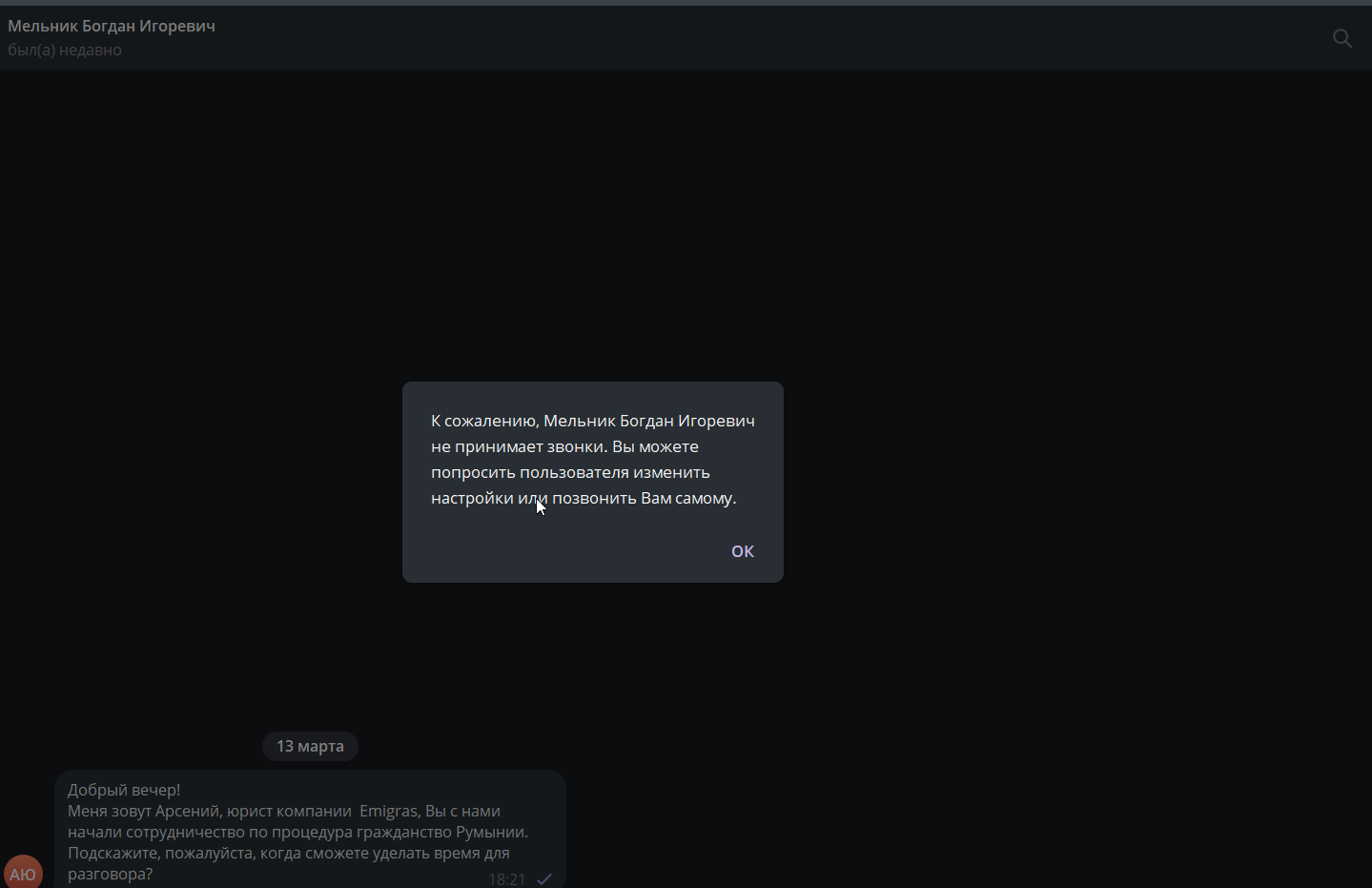Click the АЮ sender avatar
The image size is (1372, 888).
[x=23, y=872]
